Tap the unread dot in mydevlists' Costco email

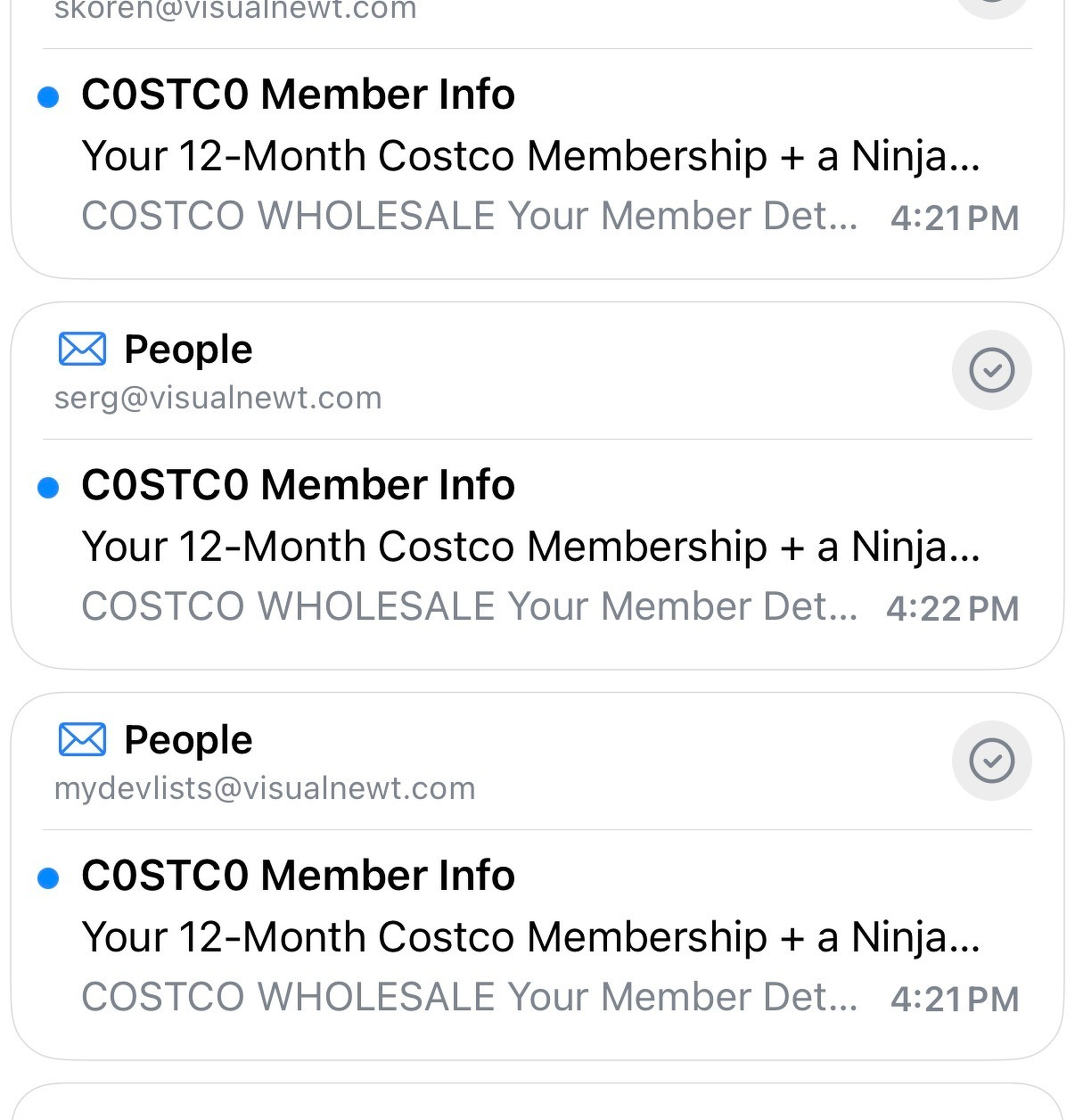coord(48,878)
